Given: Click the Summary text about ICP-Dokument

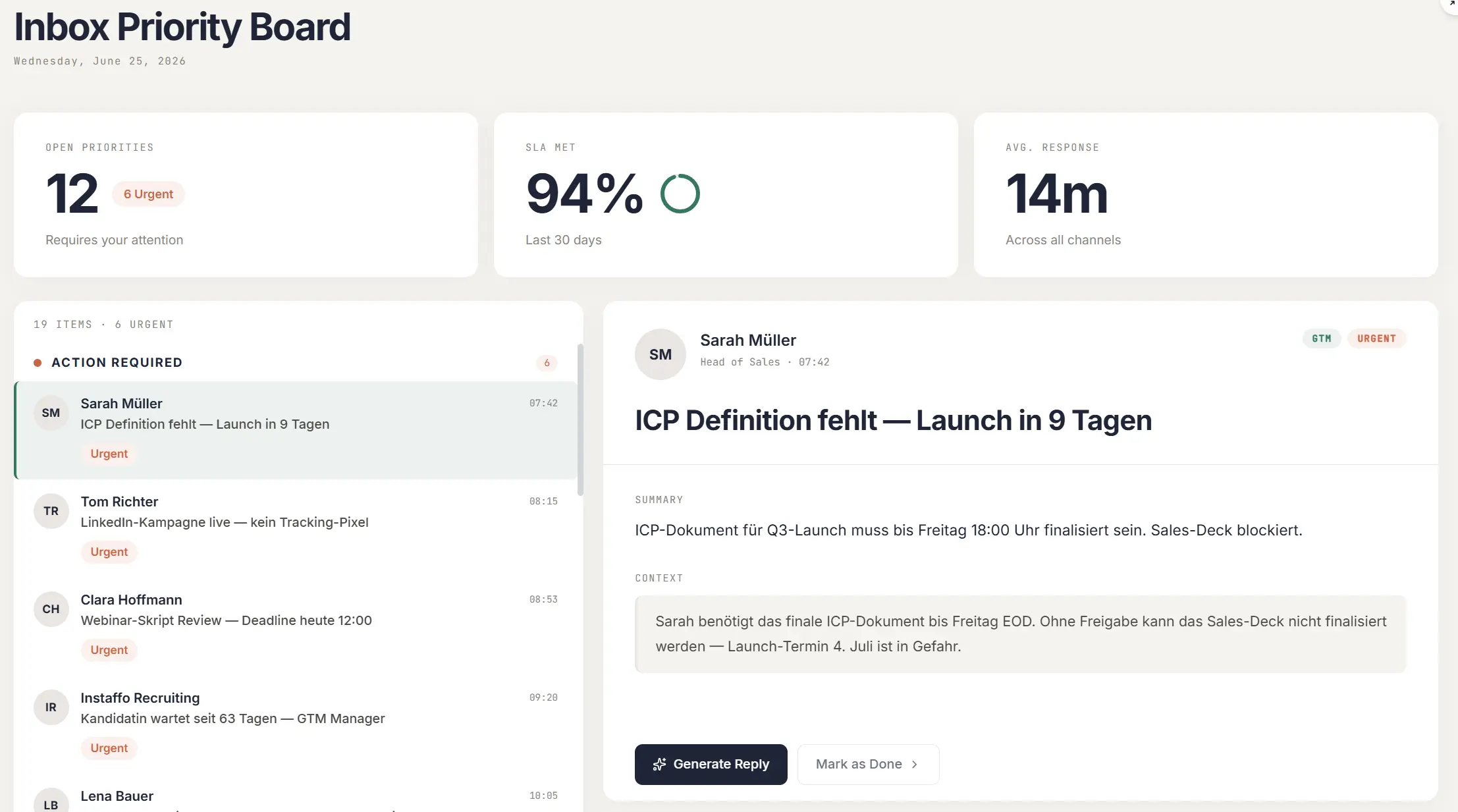Looking at the screenshot, I should [x=968, y=530].
